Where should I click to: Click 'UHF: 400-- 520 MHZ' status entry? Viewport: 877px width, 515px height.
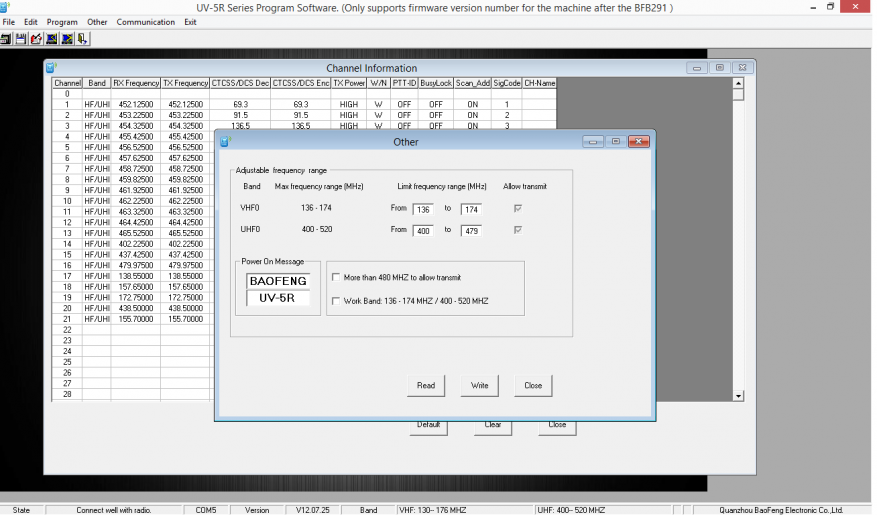[x=570, y=510]
